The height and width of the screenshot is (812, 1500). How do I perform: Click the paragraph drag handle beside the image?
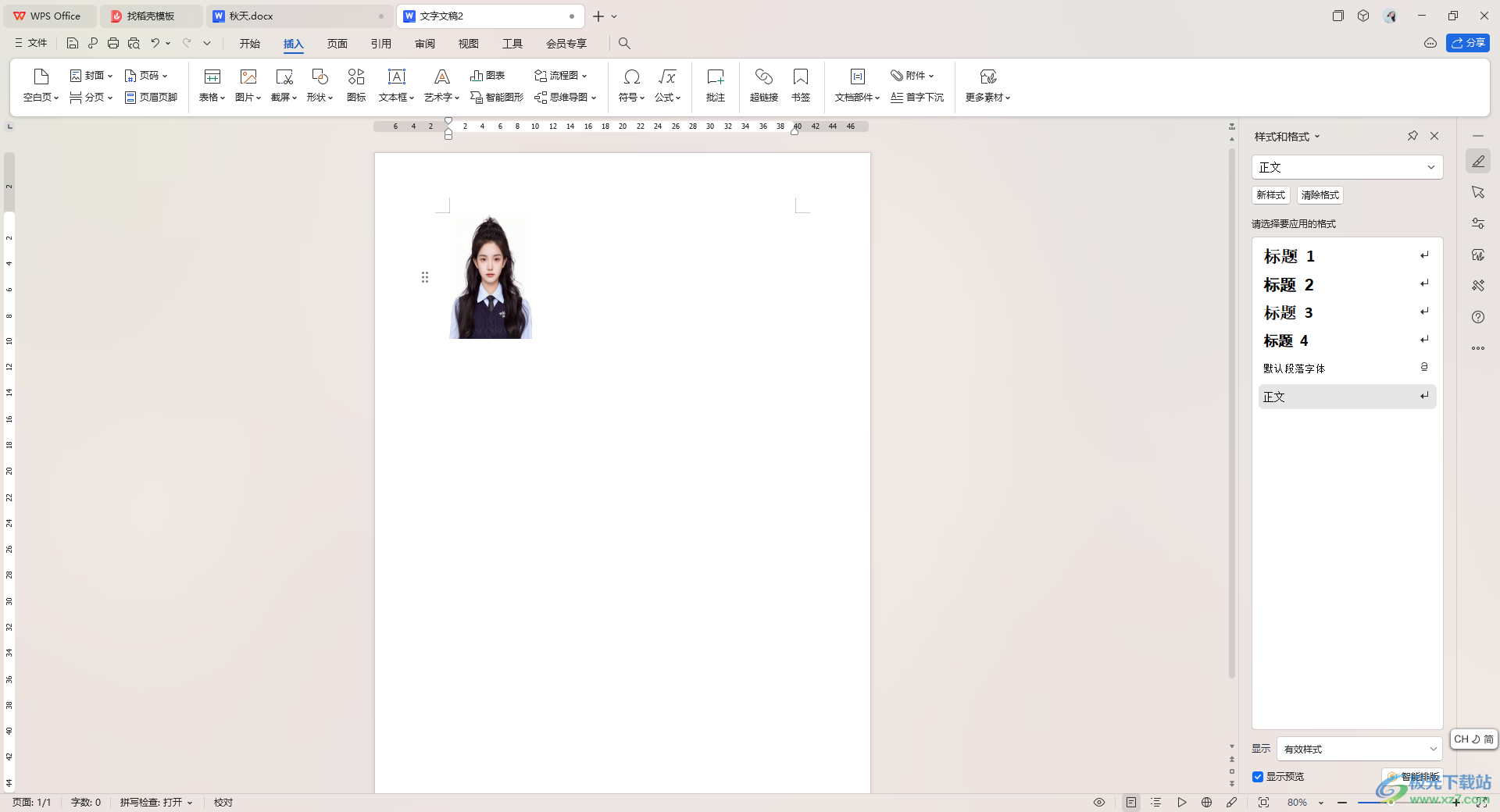pyautogui.click(x=425, y=277)
